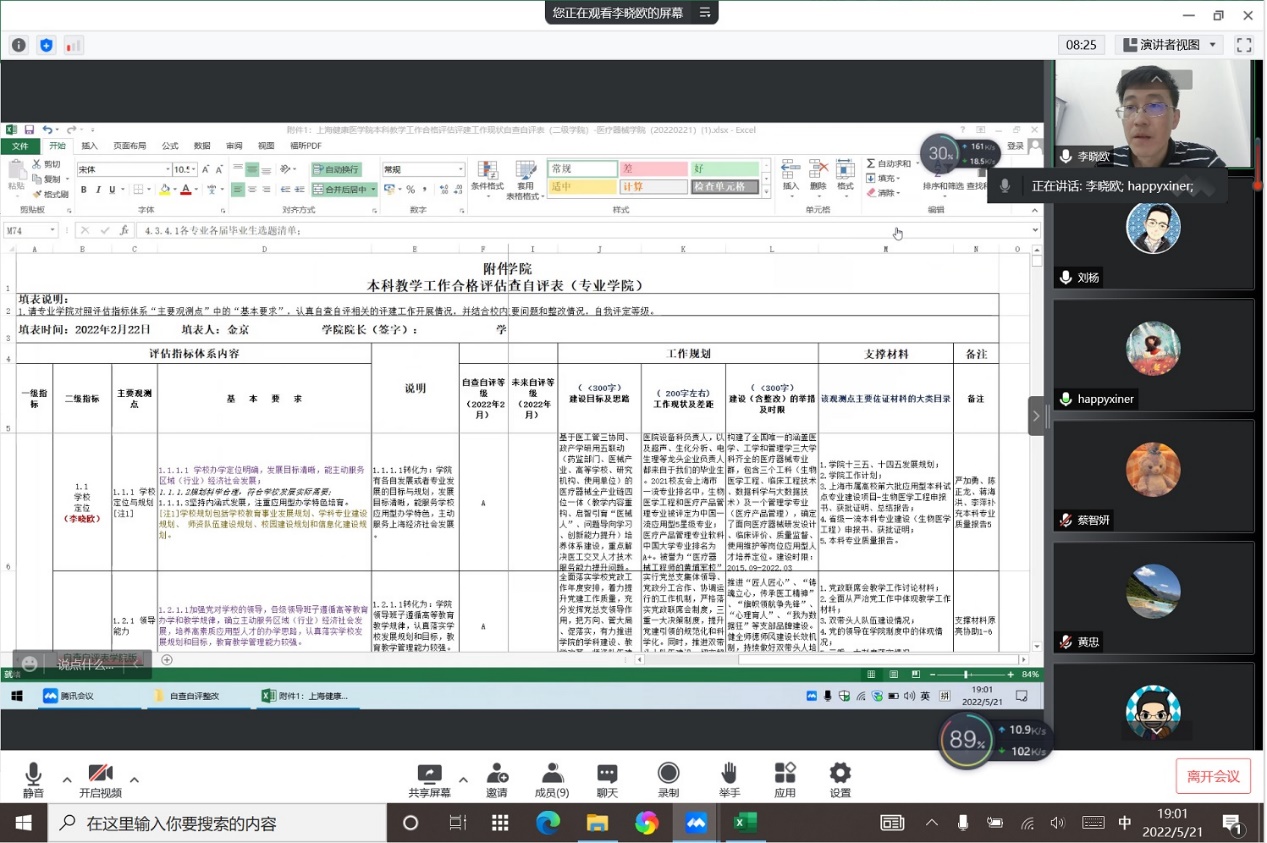Image resolution: width=1267 pixels, height=843 pixels.
Task: Click the 共享屏幕 share screen button
Action: coord(429,779)
